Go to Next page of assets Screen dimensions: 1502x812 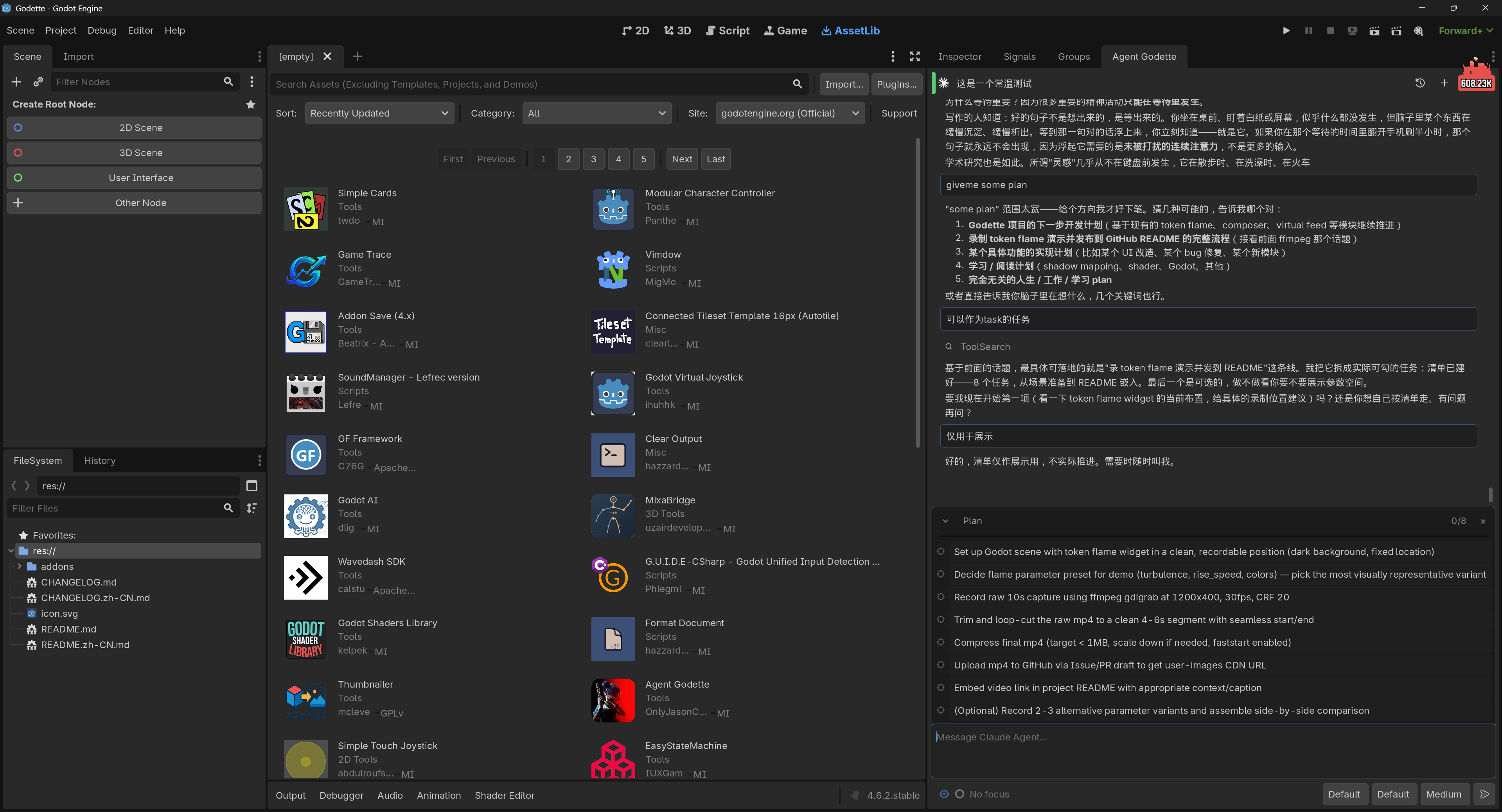coord(682,158)
